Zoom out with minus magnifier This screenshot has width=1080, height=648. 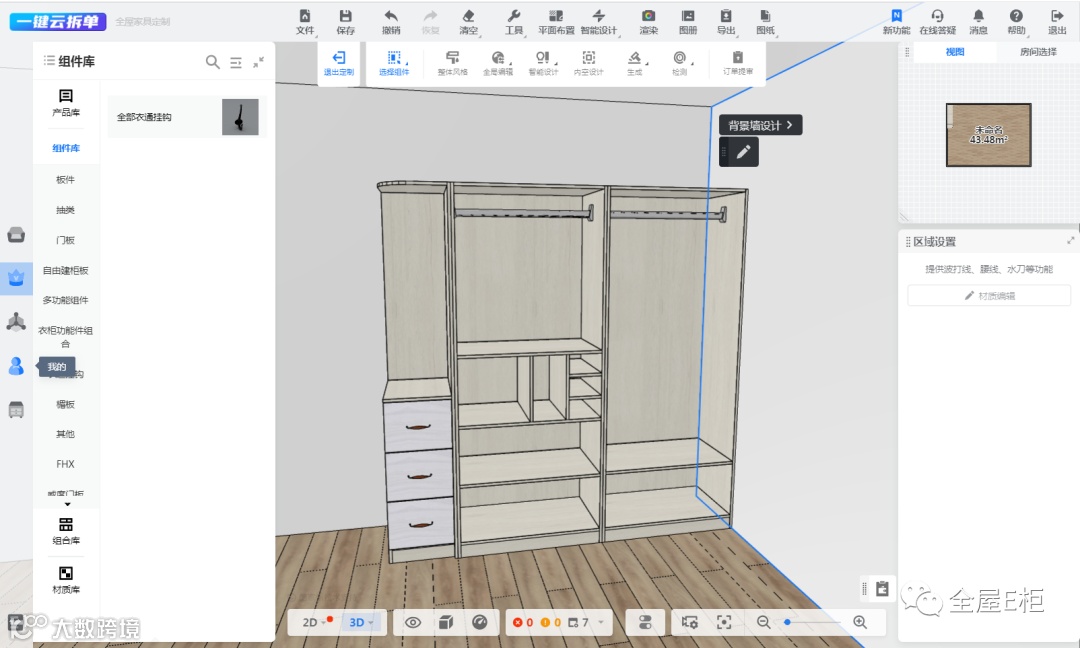coord(763,623)
